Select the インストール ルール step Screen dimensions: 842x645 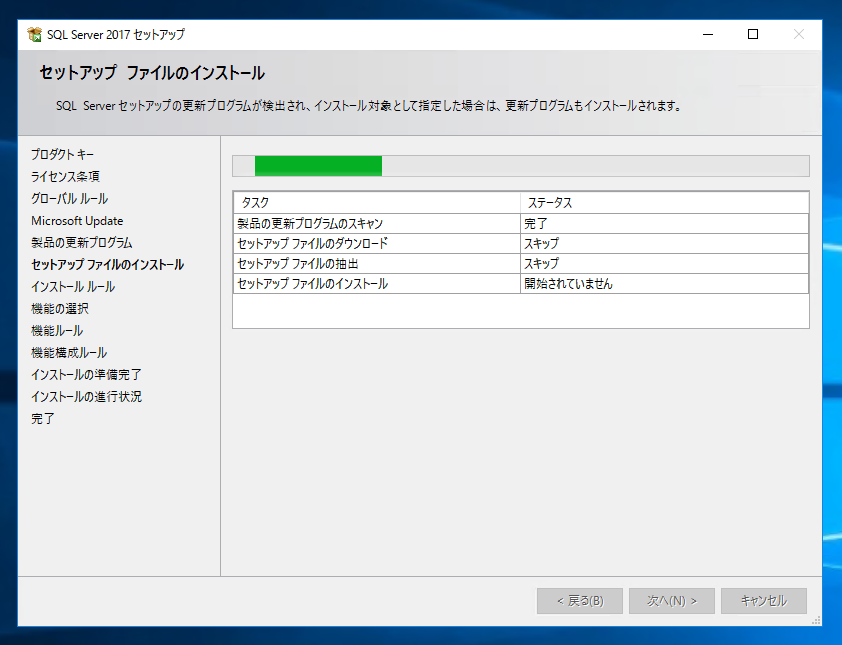(73, 287)
